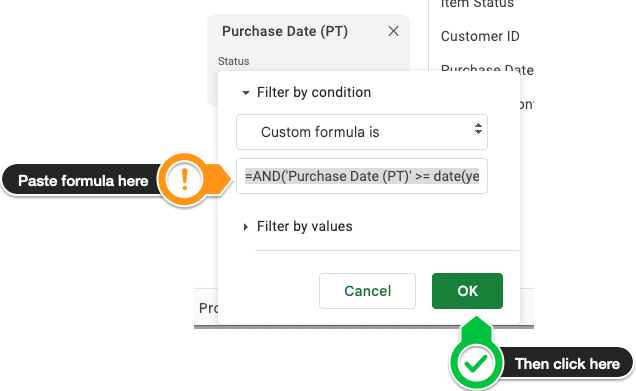Click the Filter by values heading text
This screenshot has height=391, width=636.
click(x=305, y=226)
